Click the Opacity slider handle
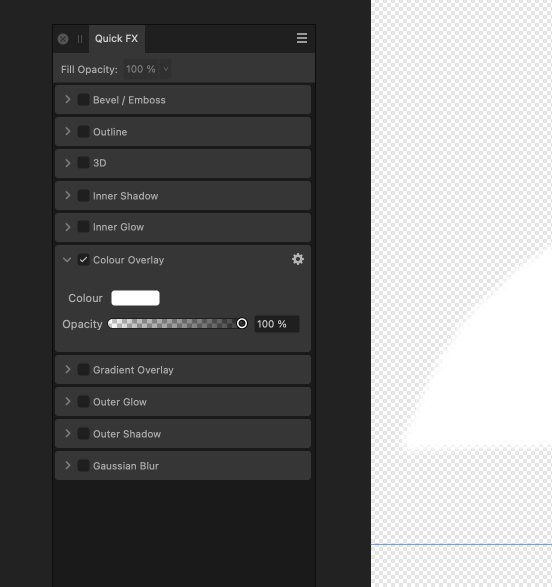 pos(242,323)
